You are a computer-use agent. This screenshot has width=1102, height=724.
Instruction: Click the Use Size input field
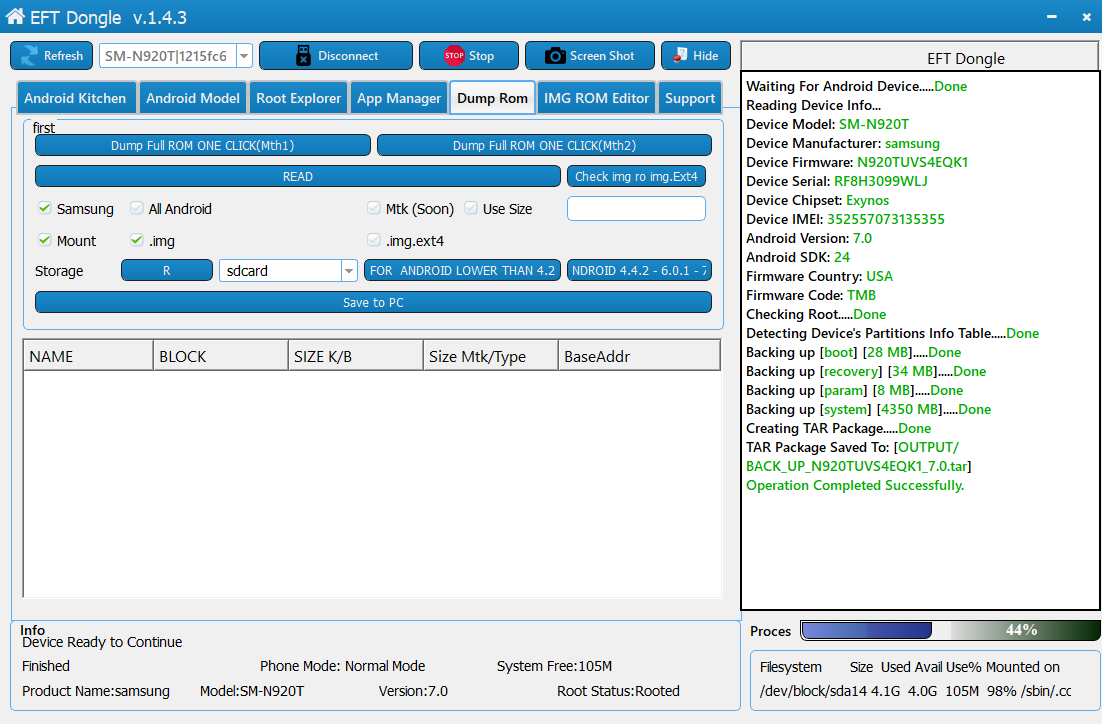tap(636, 209)
